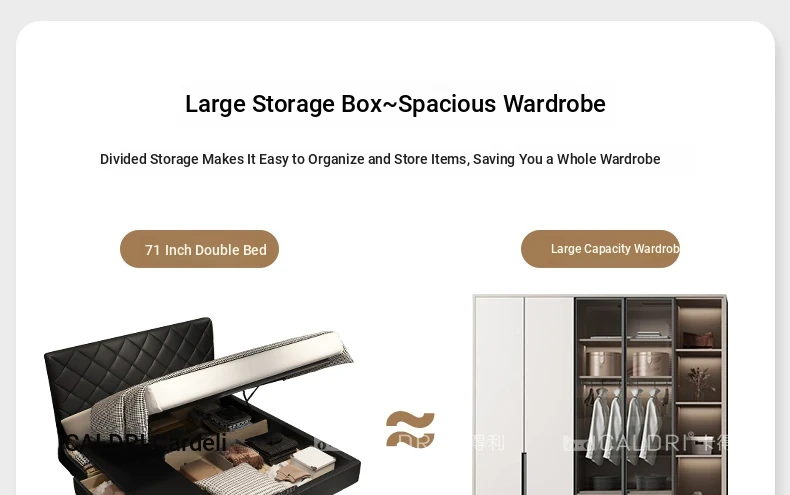
Task: Click the white folded items in bed storage
Action: coord(314,459)
